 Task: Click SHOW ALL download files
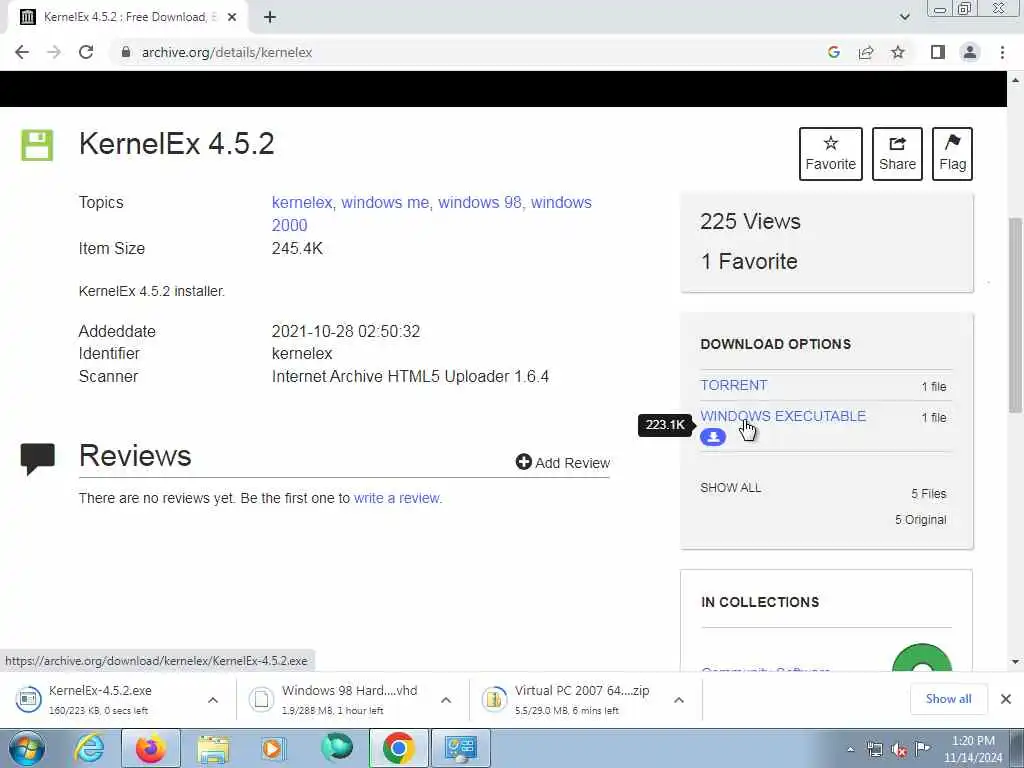coord(730,488)
